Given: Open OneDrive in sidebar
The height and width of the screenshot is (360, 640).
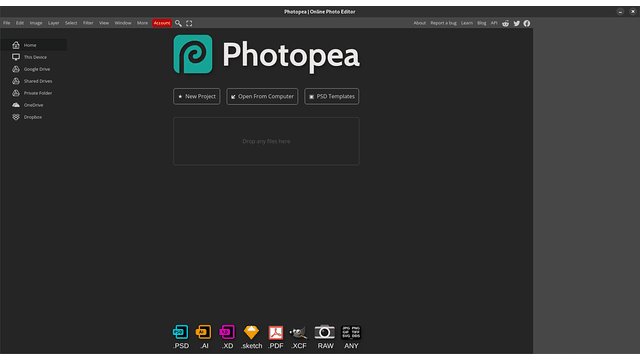Looking at the screenshot, I should (33, 105).
